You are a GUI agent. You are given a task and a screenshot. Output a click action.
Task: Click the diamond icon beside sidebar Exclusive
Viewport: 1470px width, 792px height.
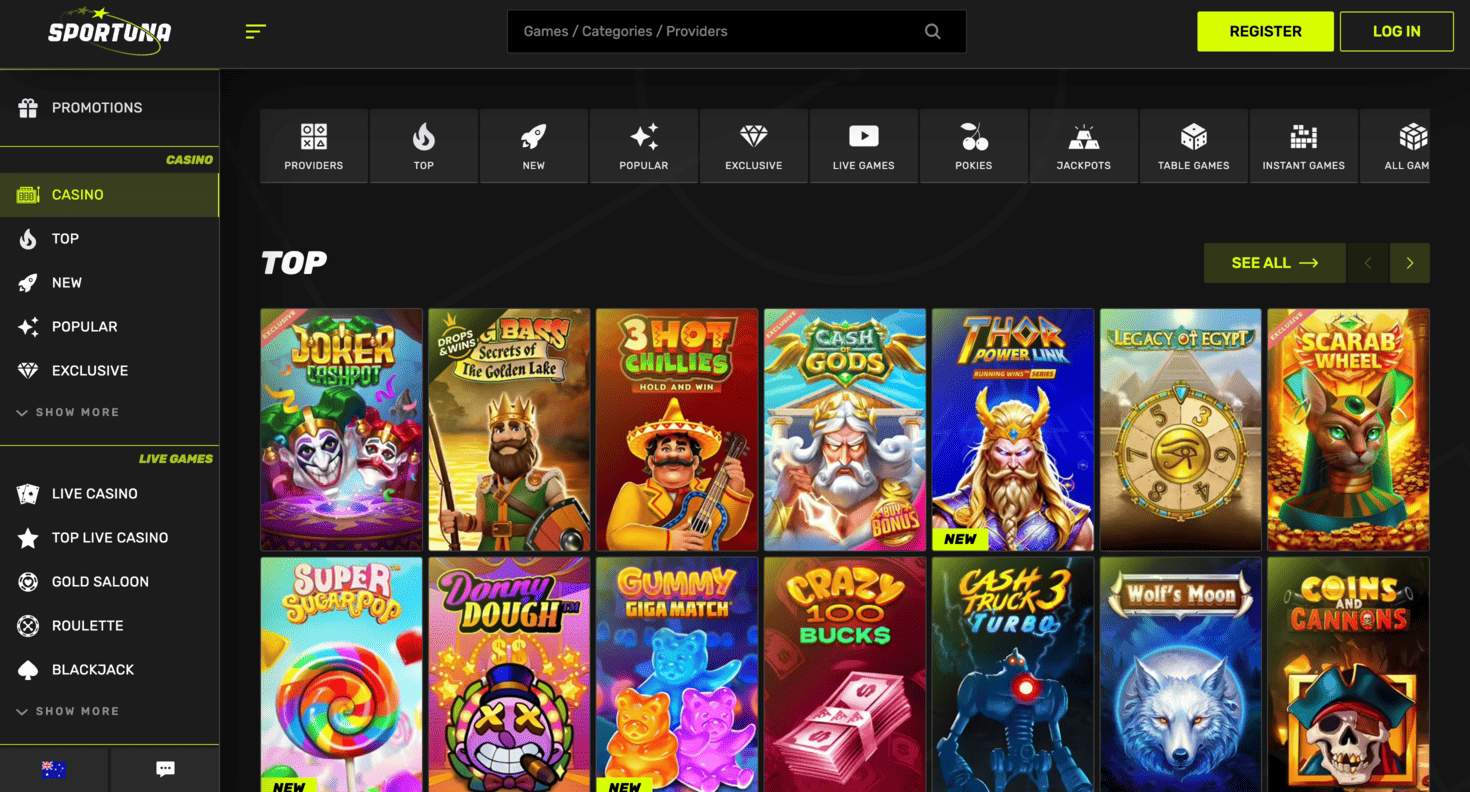point(28,371)
